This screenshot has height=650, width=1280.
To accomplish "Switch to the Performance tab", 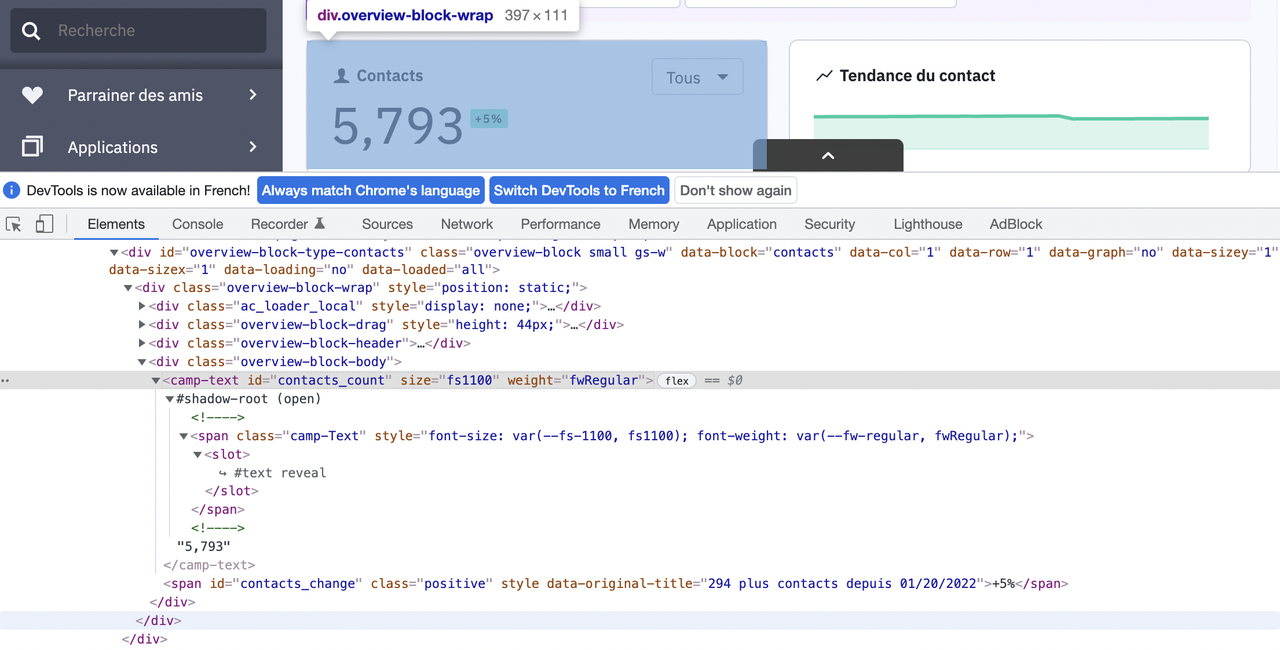I will coord(561,224).
